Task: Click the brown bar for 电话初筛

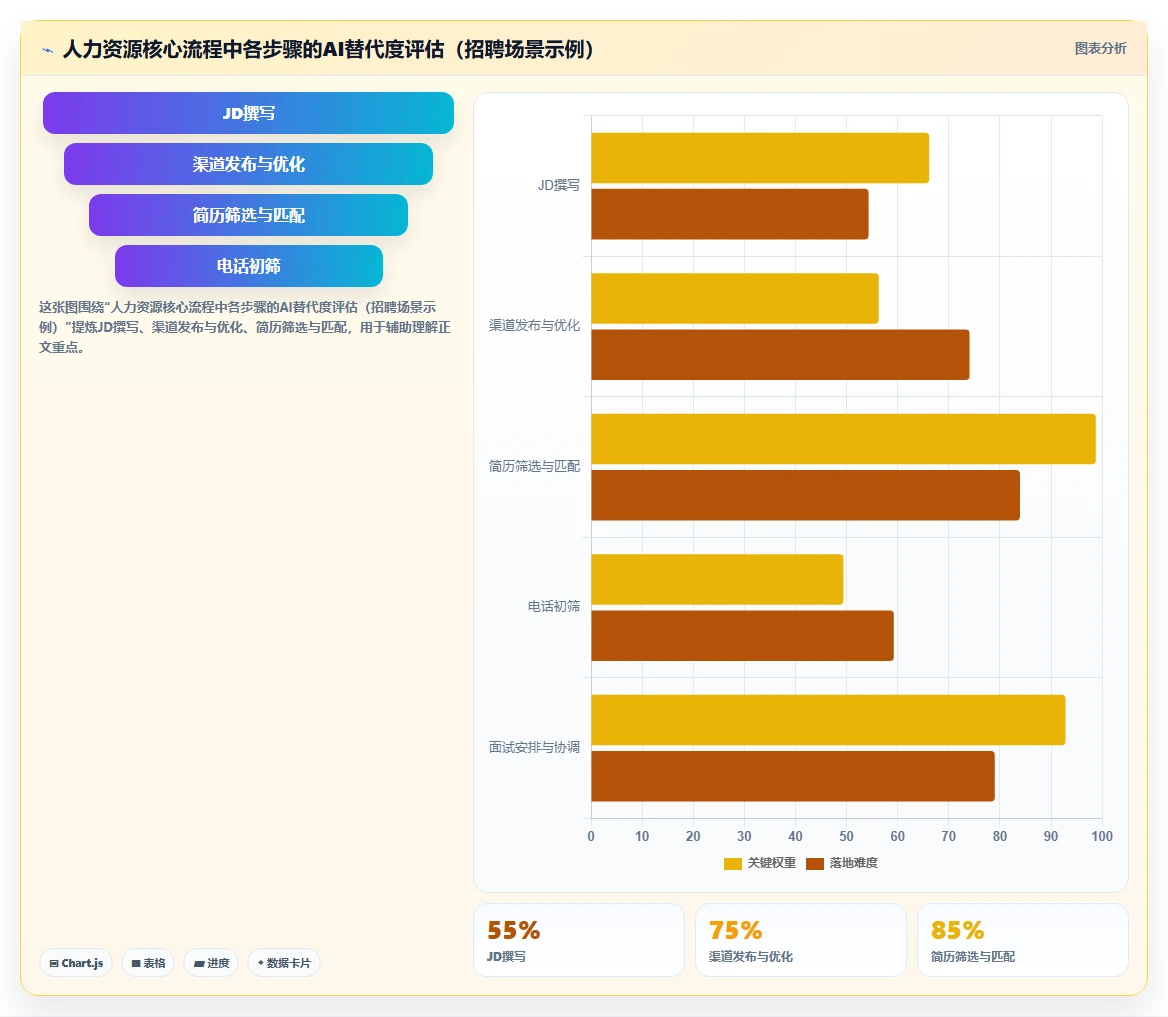Action: tap(743, 636)
